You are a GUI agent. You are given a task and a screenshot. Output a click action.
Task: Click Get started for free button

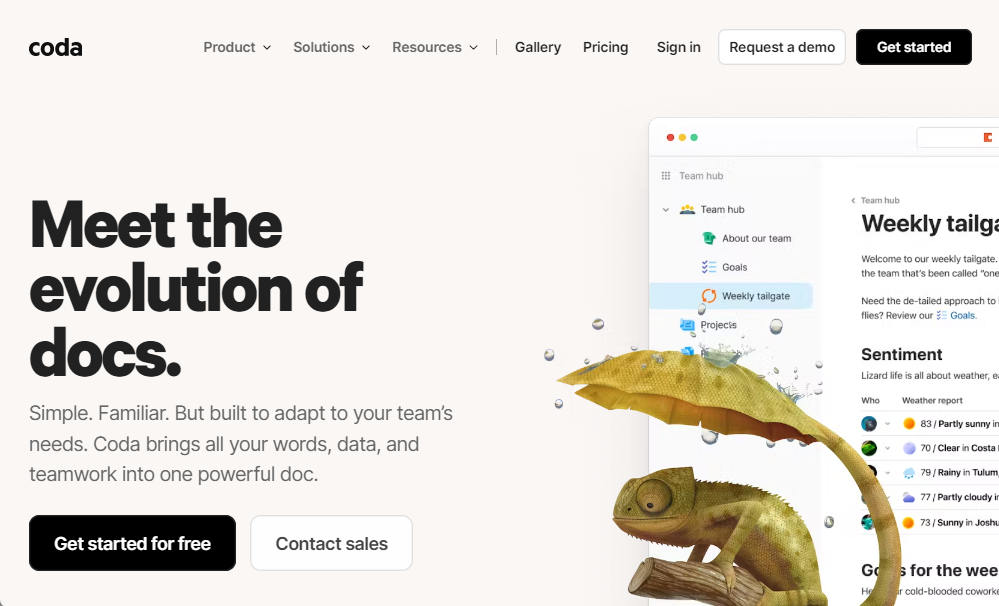tap(133, 543)
